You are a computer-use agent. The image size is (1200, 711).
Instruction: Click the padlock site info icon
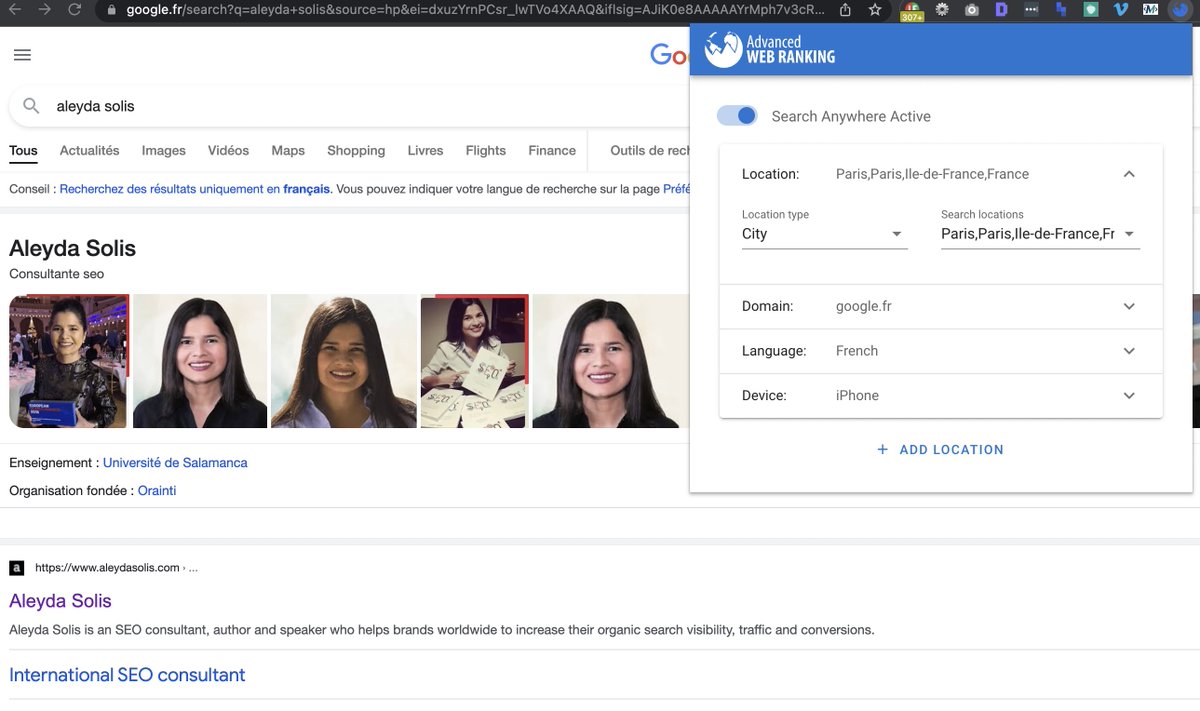(x=111, y=10)
